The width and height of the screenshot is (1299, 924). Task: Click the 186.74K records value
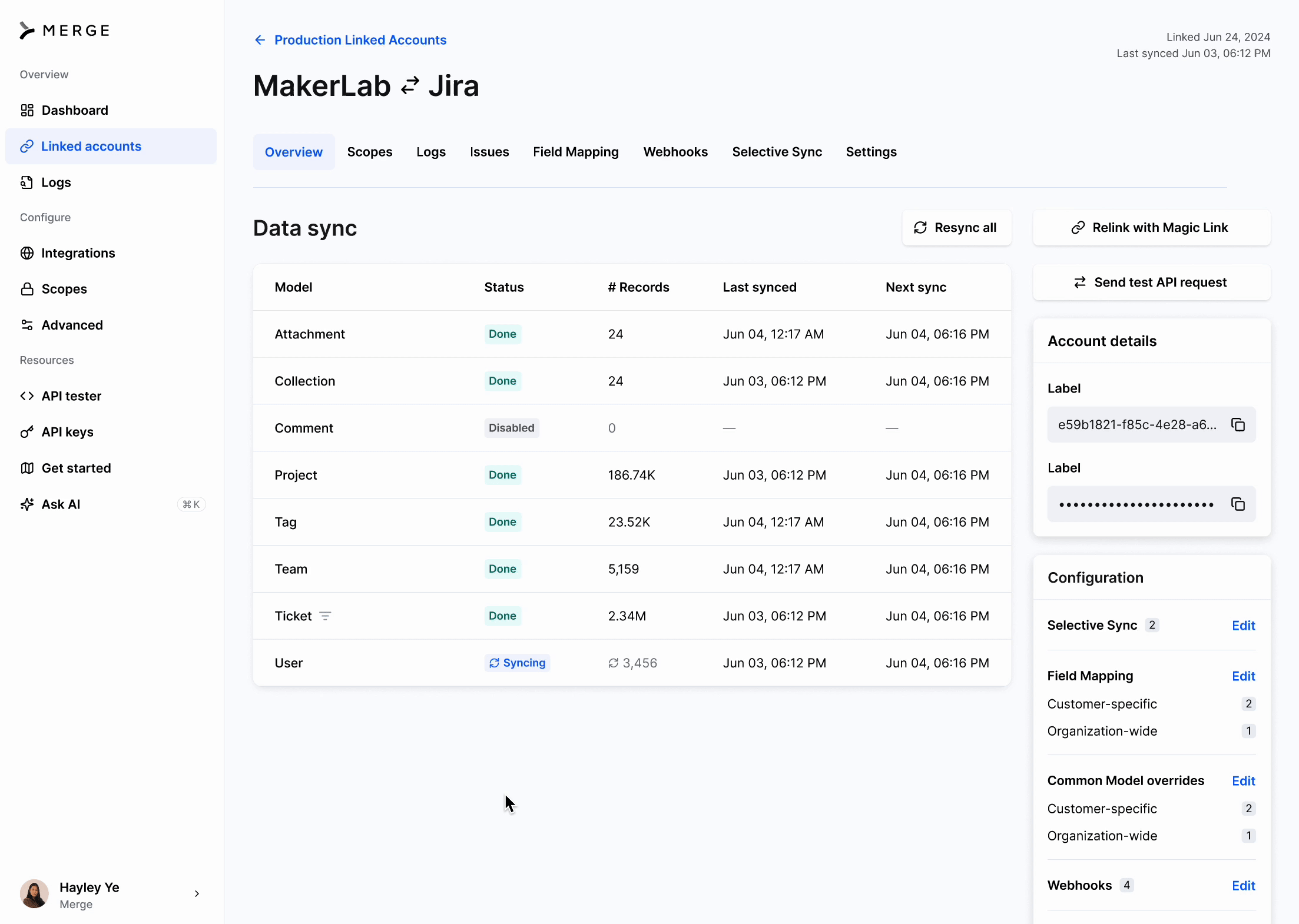[x=631, y=475]
